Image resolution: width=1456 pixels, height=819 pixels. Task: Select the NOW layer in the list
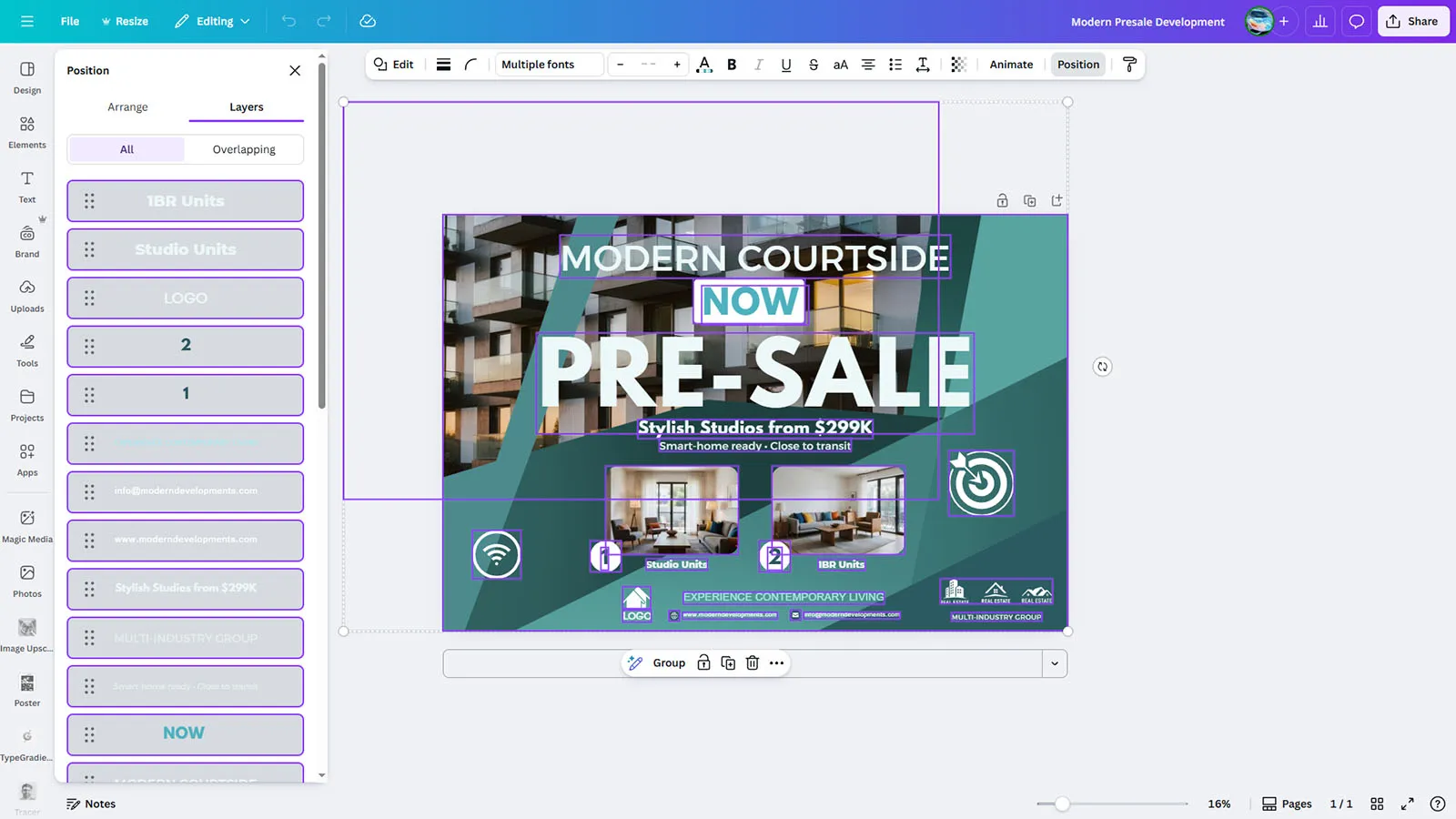coord(185,733)
